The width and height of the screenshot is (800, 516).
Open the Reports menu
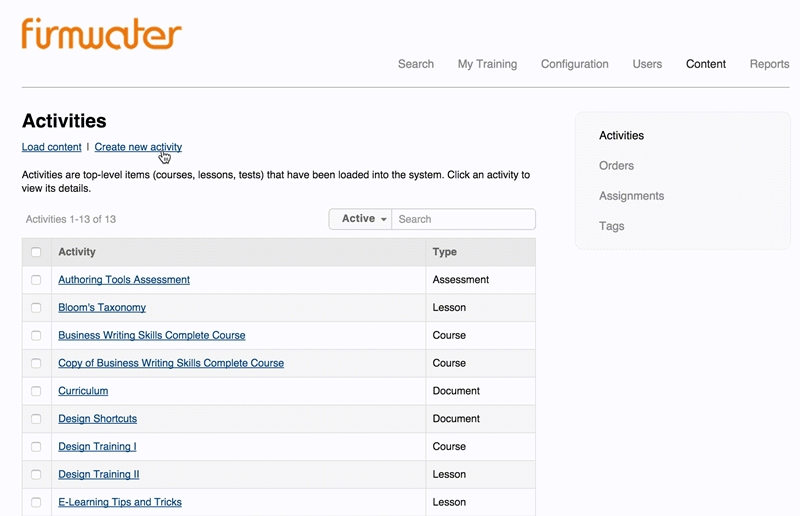[769, 64]
